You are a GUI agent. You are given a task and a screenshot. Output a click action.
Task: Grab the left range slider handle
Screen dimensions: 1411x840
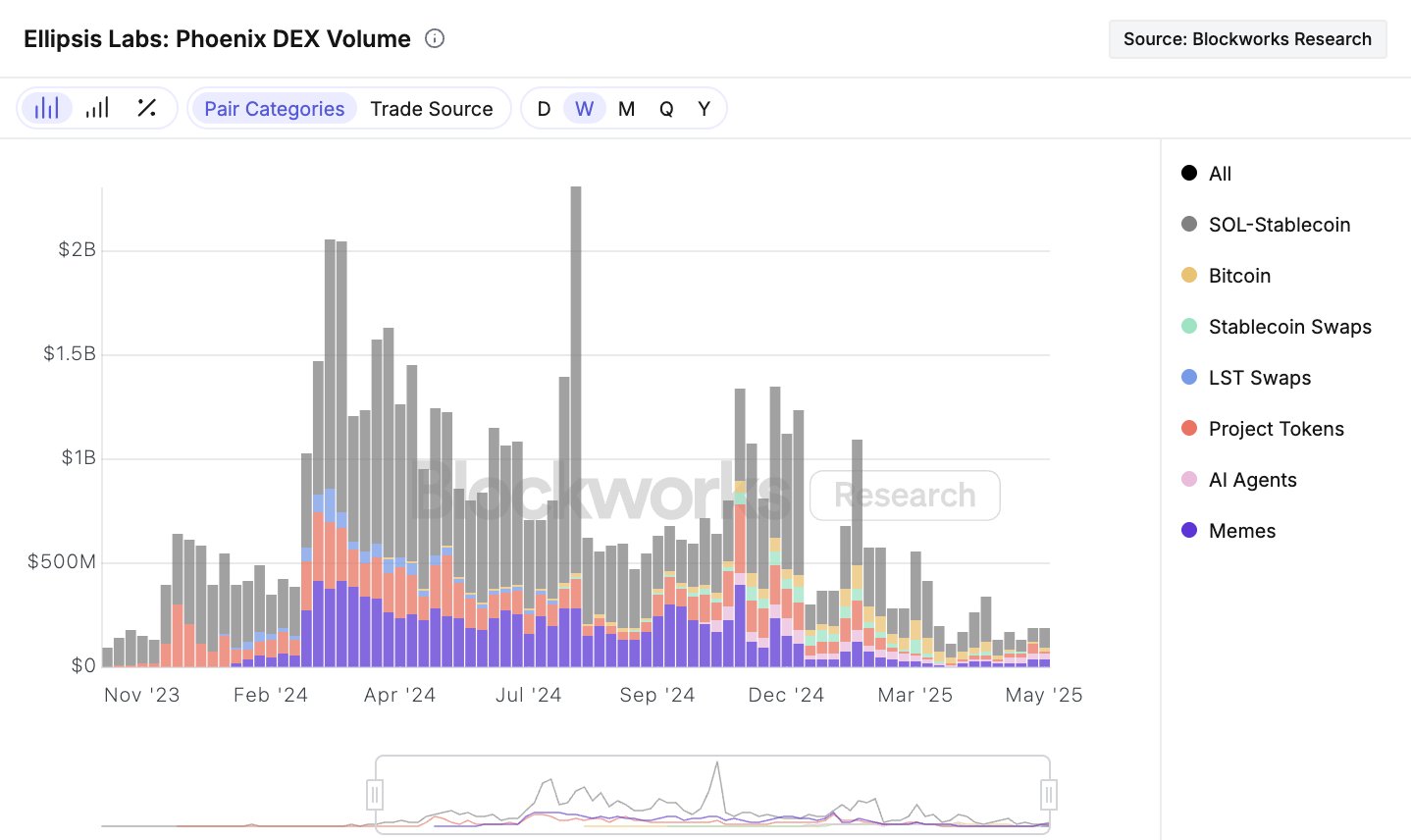pyautogui.click(x=375, y=794)
